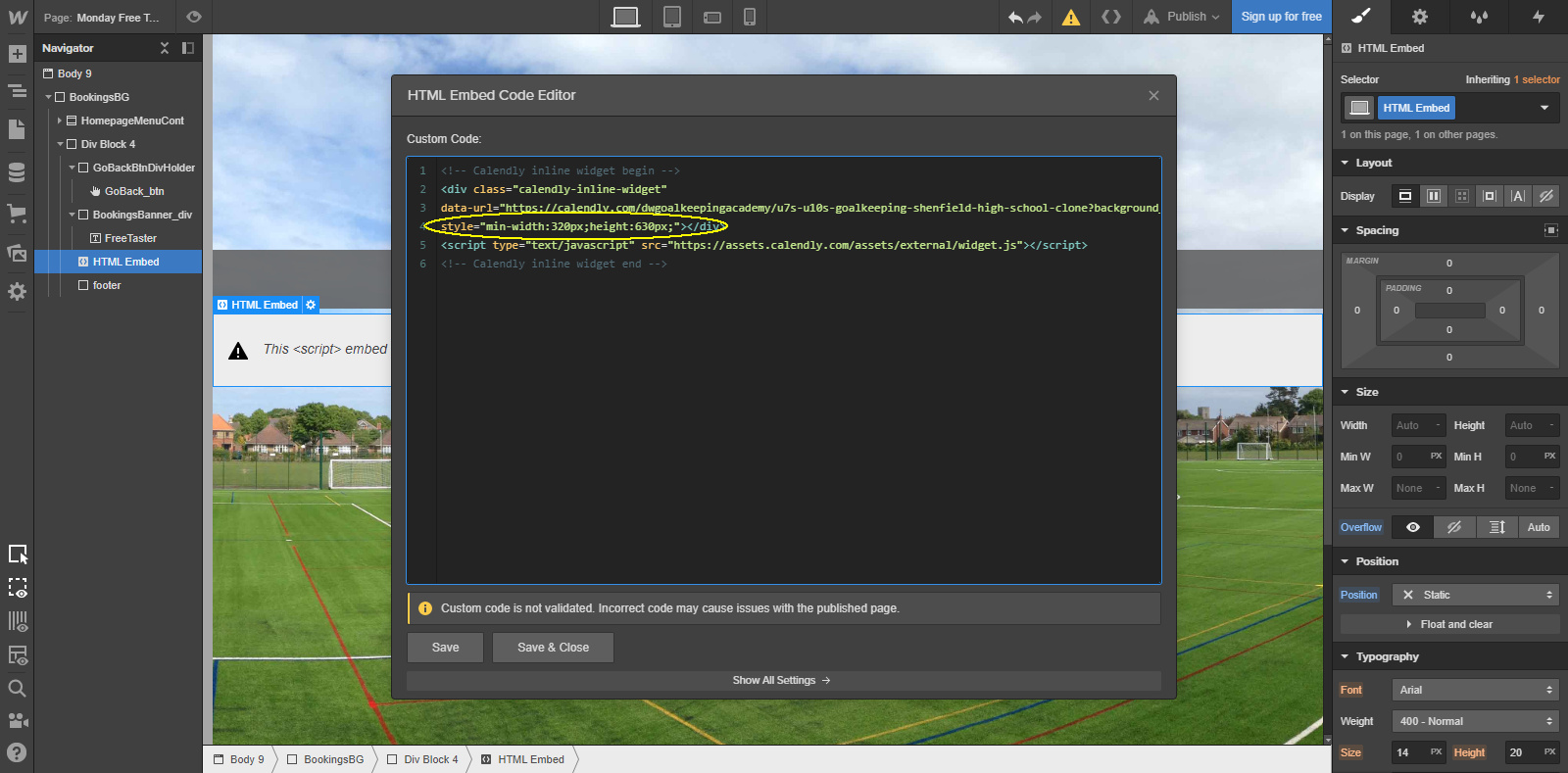This screenshot has height=773, width=1568.
Task: Select FreeTaster in the Navigator
Action: point(130,238)
